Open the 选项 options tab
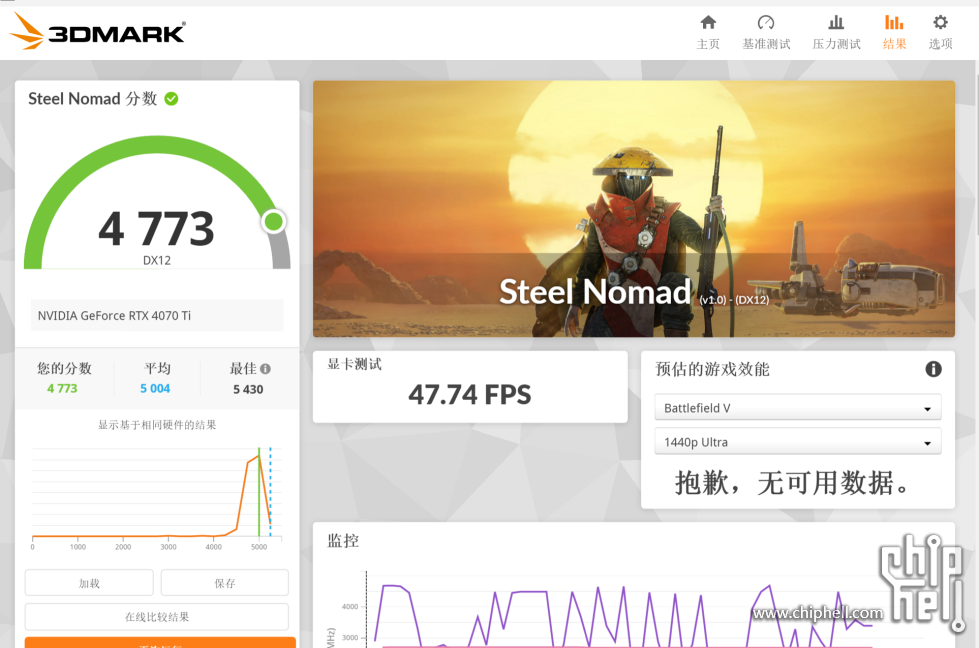This screenshot has width=979, height=648. point(940,32)
